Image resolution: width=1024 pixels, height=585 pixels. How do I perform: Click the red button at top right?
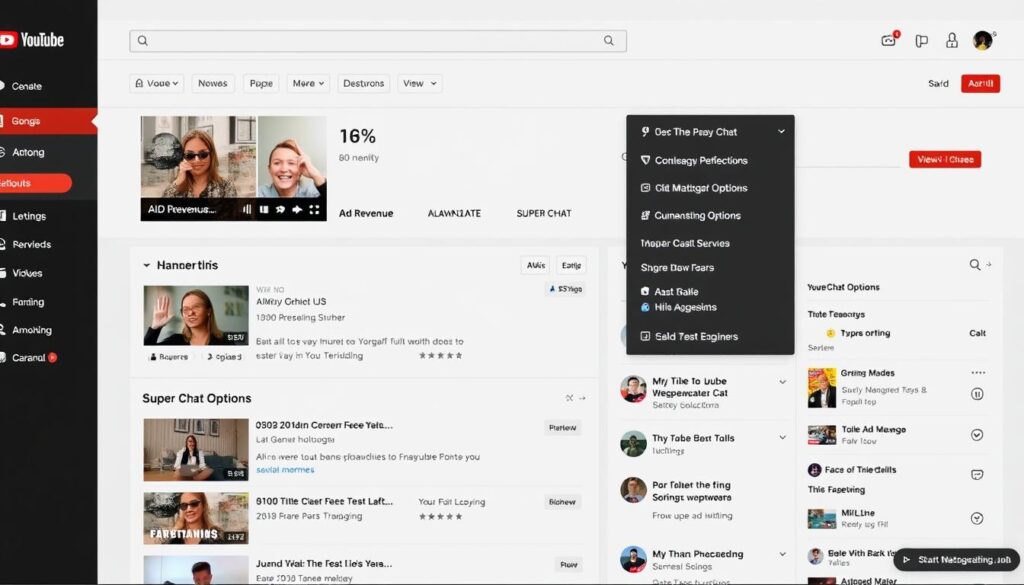click(x=980, y=84)
